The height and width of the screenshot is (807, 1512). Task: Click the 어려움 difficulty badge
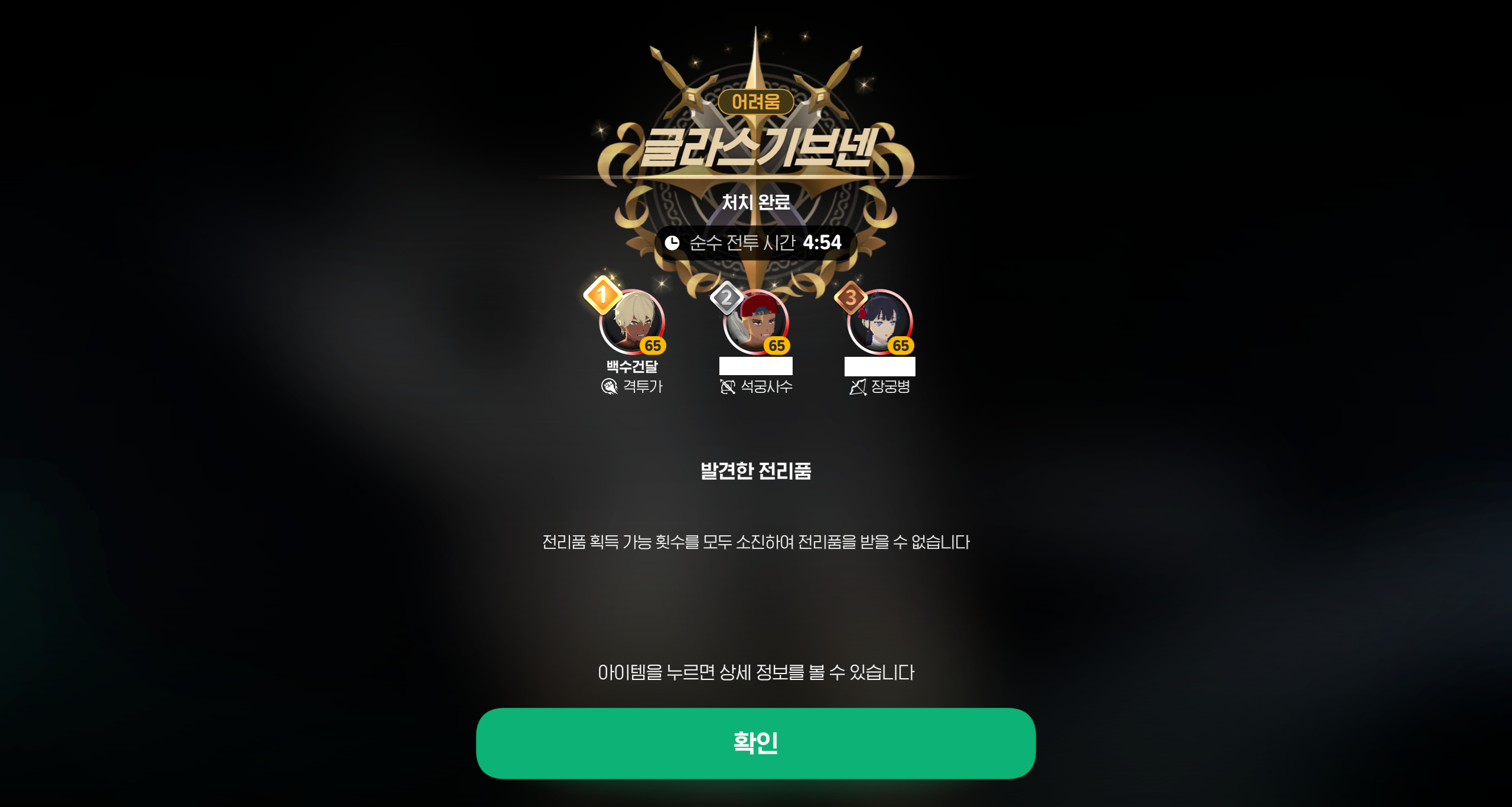point(755,102)
